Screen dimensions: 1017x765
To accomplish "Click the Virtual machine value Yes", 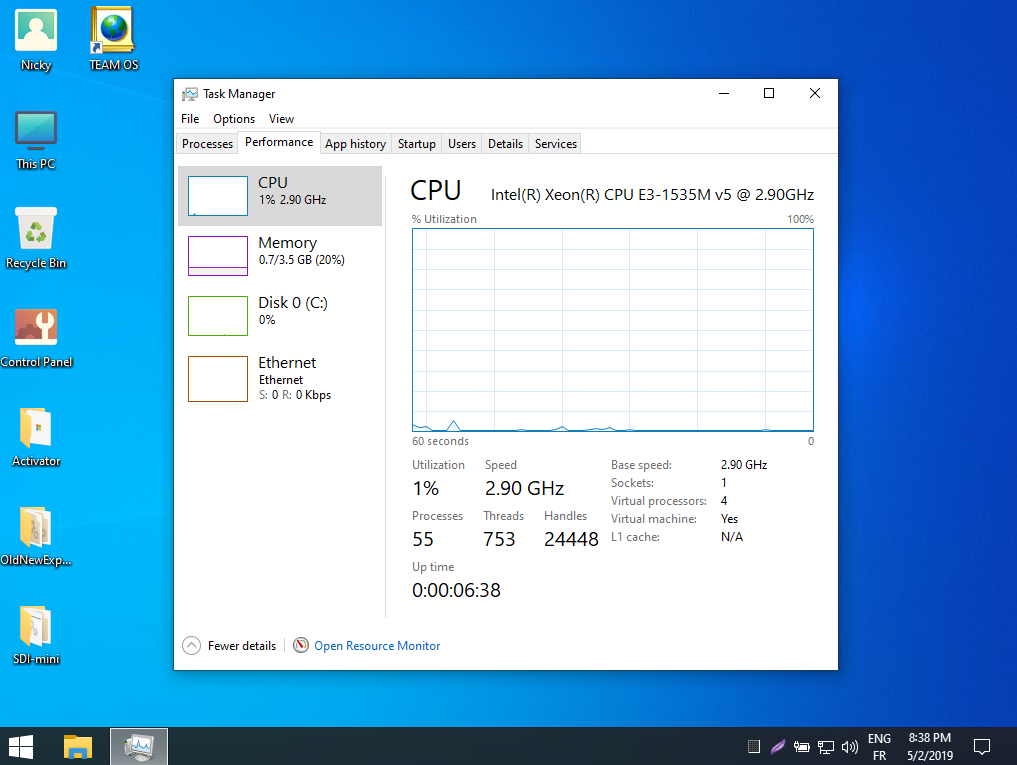I will (729, 518).
